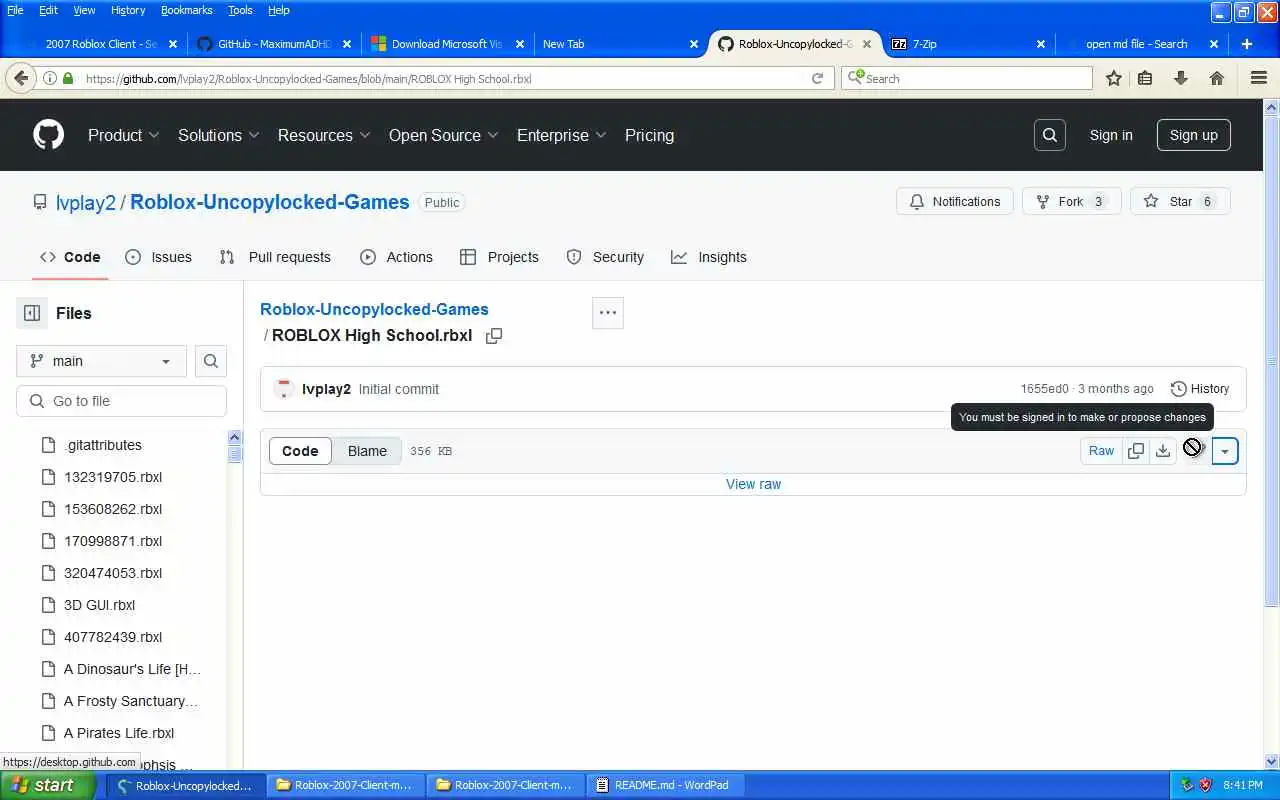The height and width of the screenshot is (800, 1280).
Task: Expand the Solutions navigation dropdown
Action: pos(219,135)
